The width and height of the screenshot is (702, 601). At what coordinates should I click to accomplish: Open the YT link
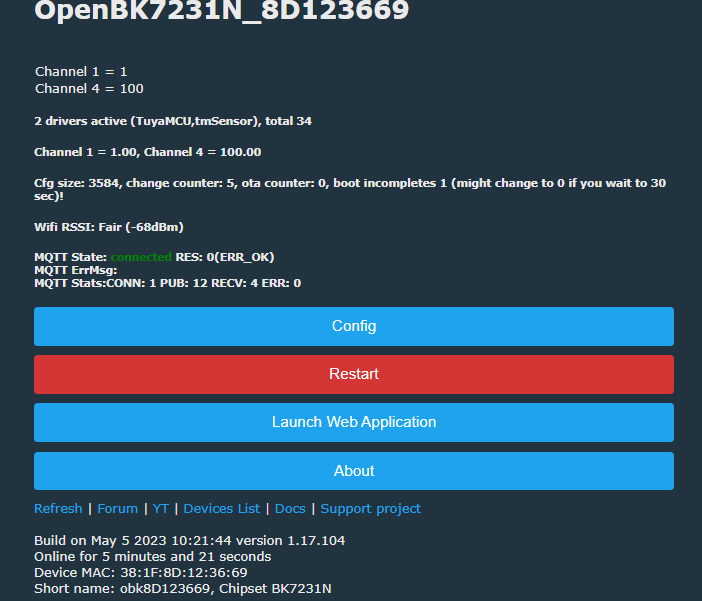[161, 509]
